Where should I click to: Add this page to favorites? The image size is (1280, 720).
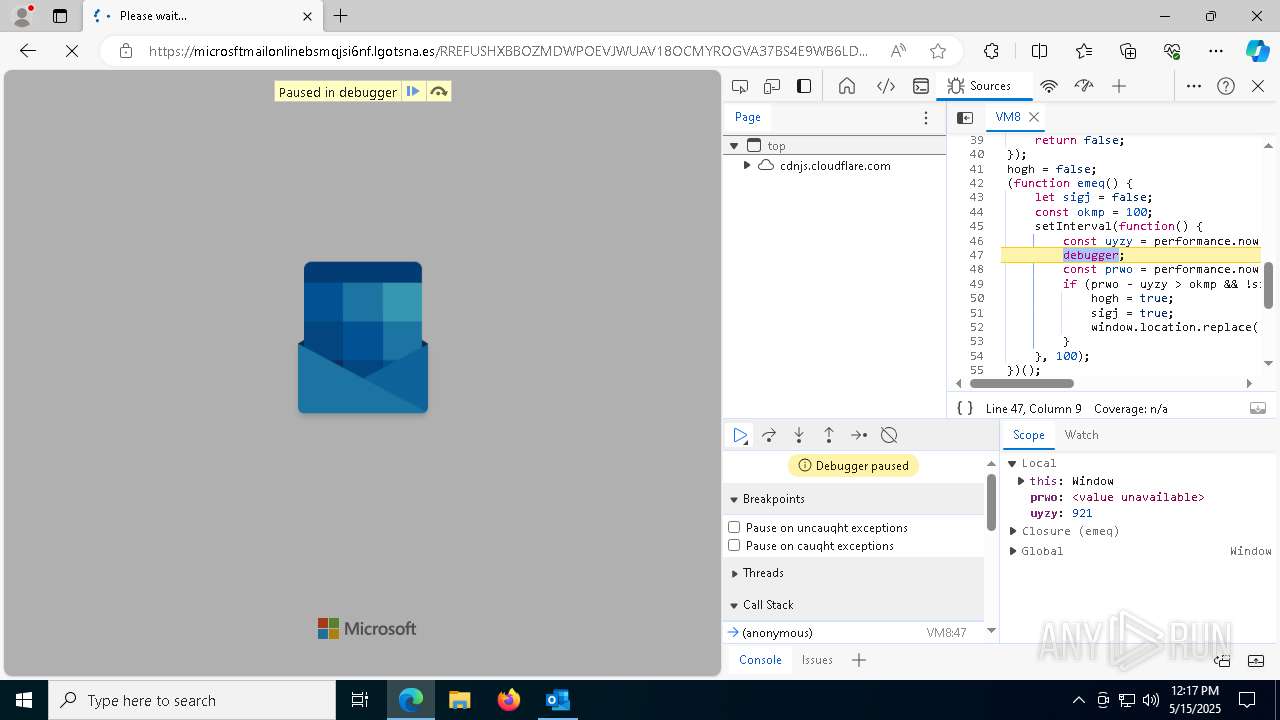[937, 51]
